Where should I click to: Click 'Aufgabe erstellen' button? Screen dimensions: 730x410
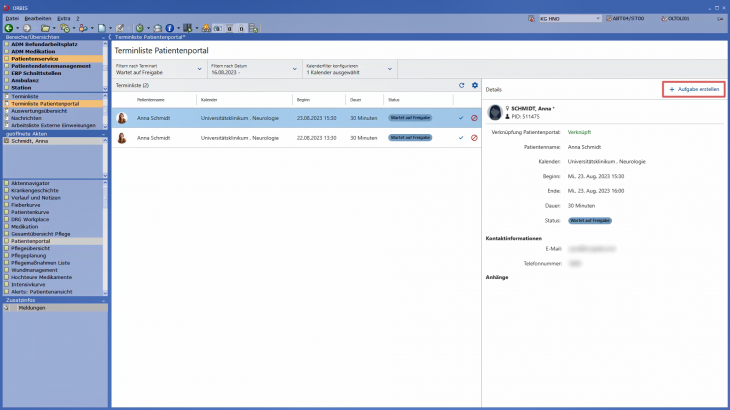693,89
